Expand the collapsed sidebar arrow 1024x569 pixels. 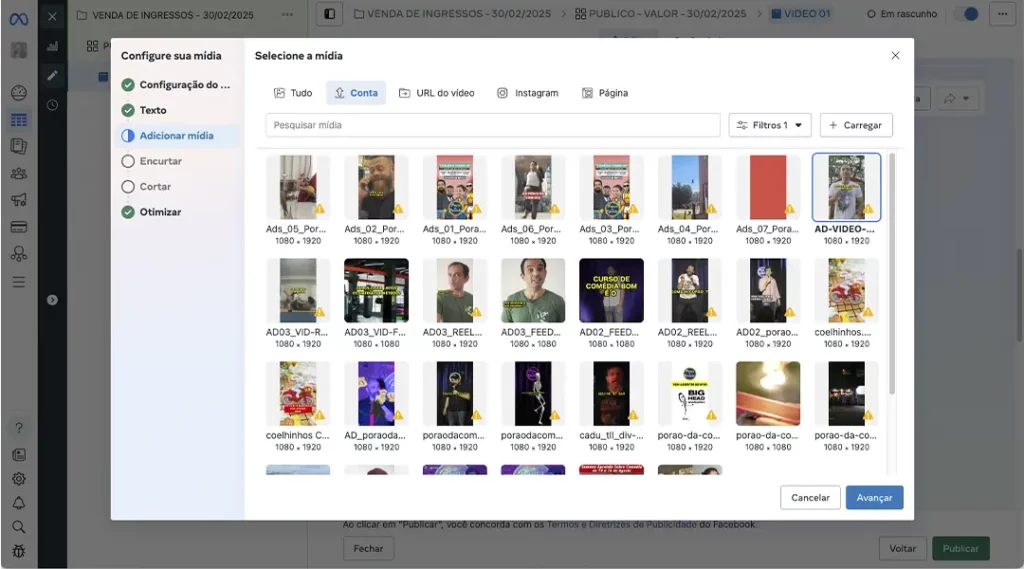click(x=52, y=300)
